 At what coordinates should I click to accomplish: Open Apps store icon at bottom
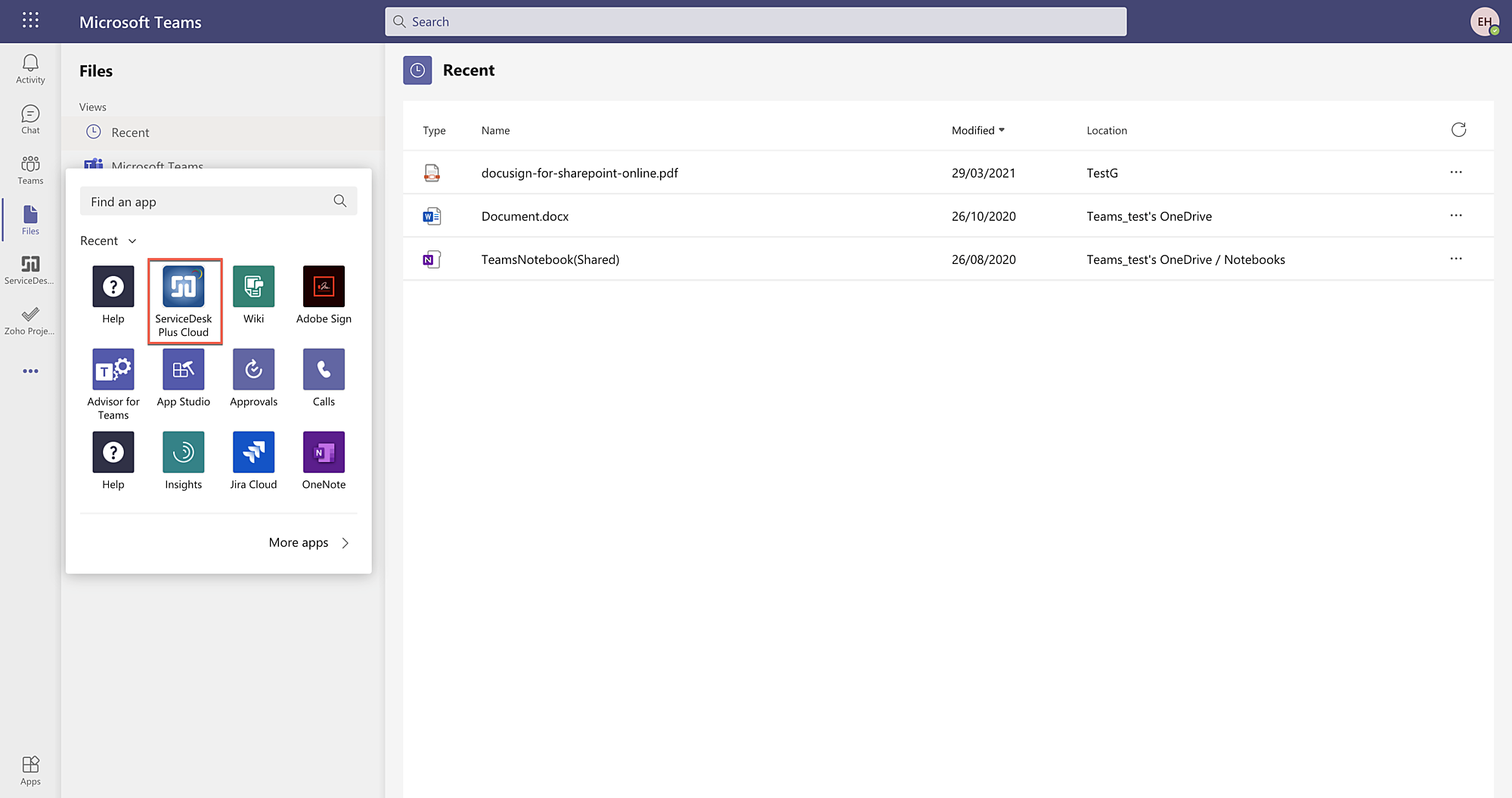click(x=30, y=771)
